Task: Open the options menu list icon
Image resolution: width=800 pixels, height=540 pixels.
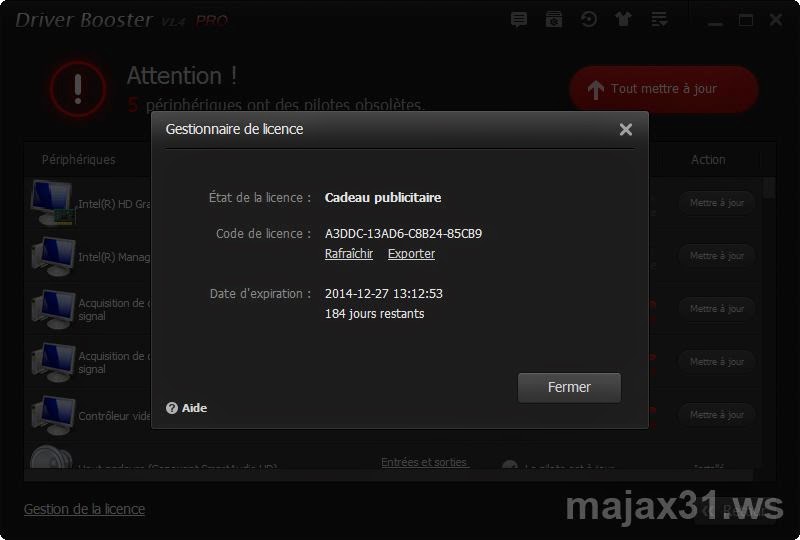Action: (x=659, y=19)
